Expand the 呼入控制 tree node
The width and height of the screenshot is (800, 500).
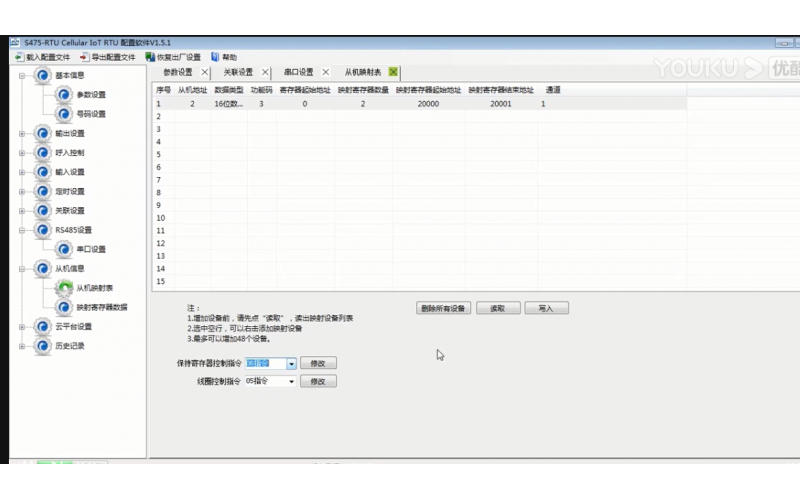[x=22, y=153]
